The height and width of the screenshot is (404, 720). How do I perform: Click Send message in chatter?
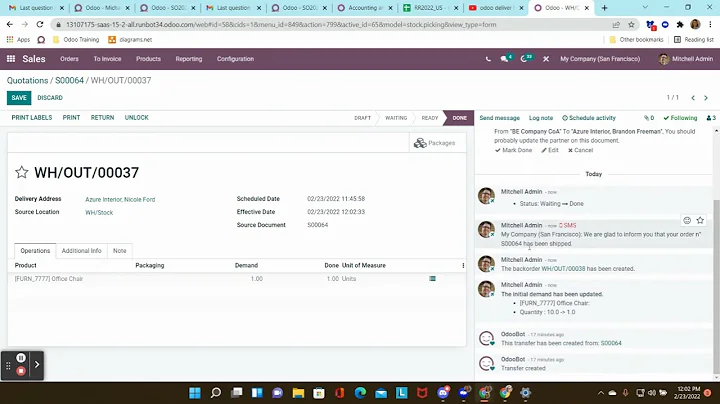click(500, 118)
